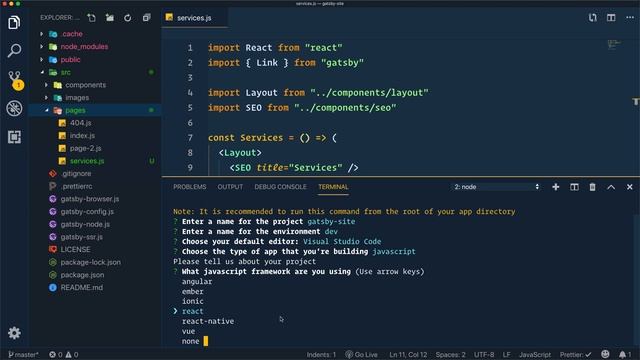This screenshot has height=360, width=640.
Task: Open changes icon in editor toolbar
Action: (593, 18)
